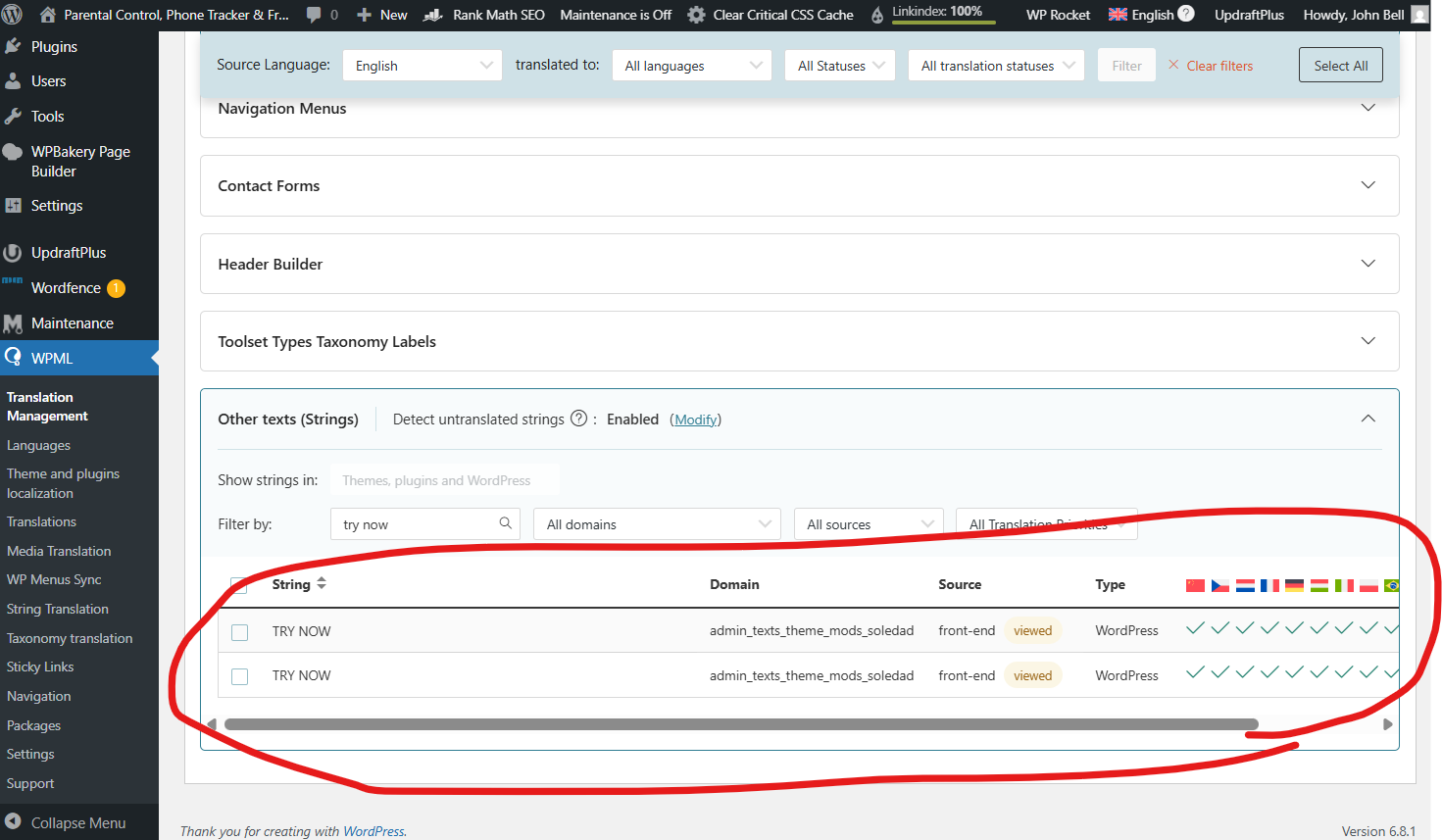Open Packages submenu item
This screenshot has width=1442, height=840.
pyautogui.click(x=33, y=725)
